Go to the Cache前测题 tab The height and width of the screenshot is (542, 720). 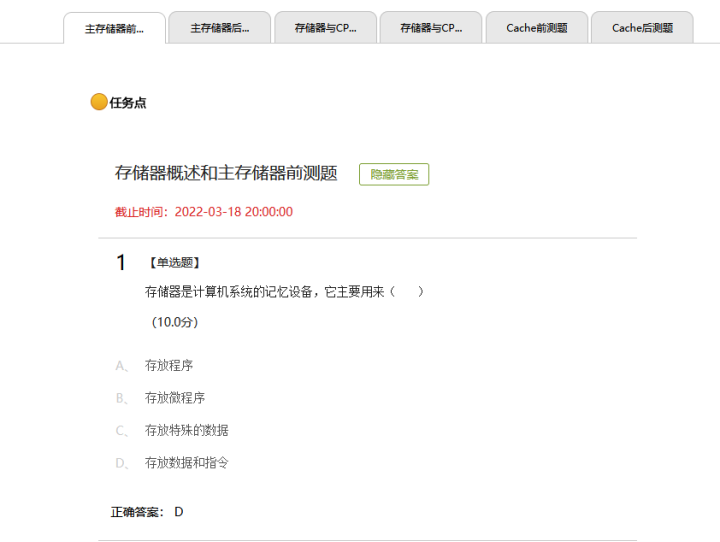[x=536, y=28]
